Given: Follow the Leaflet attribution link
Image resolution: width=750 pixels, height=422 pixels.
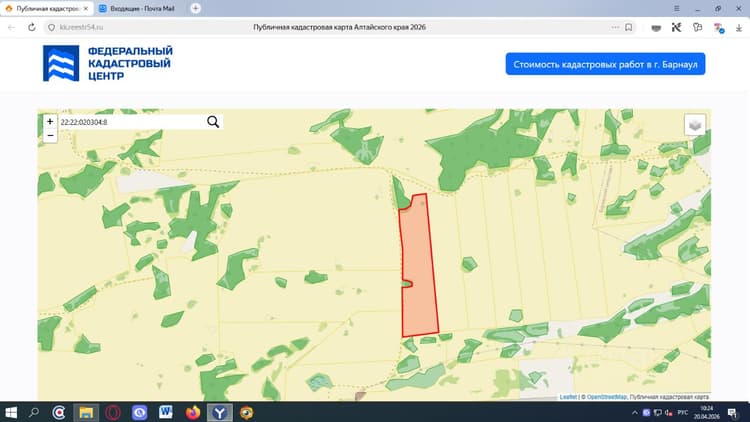Looking at the screenshot, I should coord(568,397).
